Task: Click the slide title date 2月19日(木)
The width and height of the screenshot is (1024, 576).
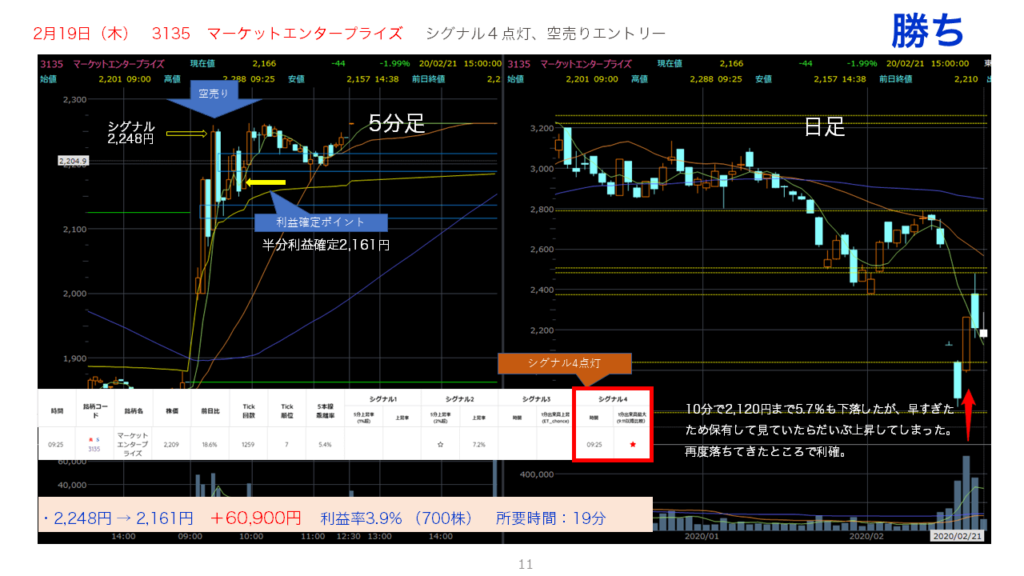Action: point(81,33)
